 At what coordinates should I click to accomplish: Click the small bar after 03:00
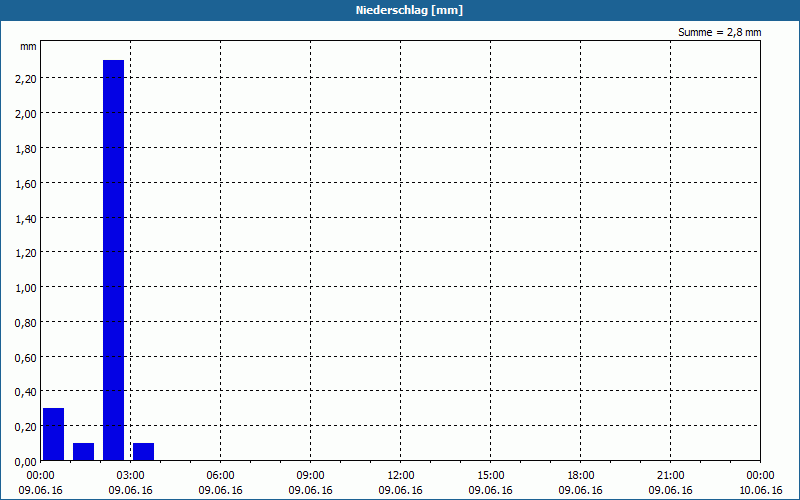[143, 452]
